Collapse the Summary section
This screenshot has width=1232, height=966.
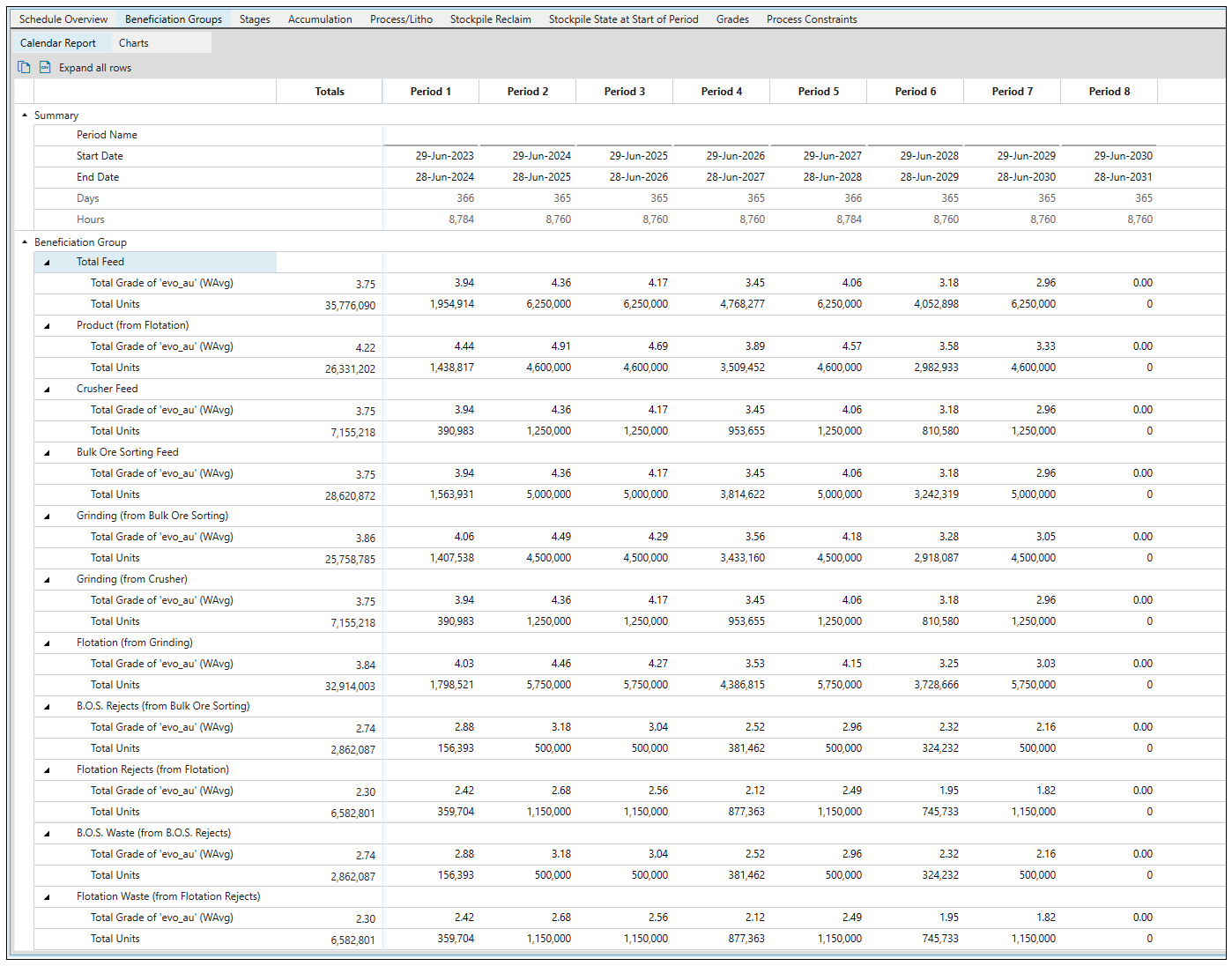(25, 115)
